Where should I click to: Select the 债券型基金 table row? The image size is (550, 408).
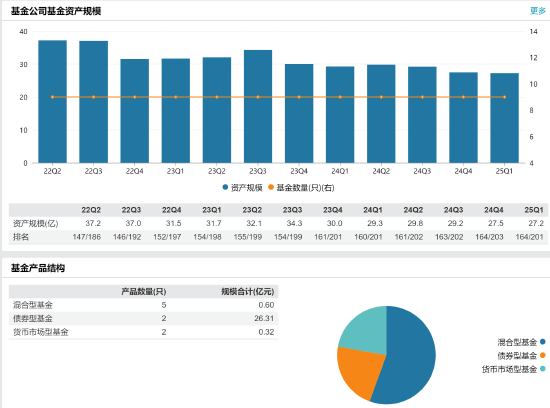[143, 319]
